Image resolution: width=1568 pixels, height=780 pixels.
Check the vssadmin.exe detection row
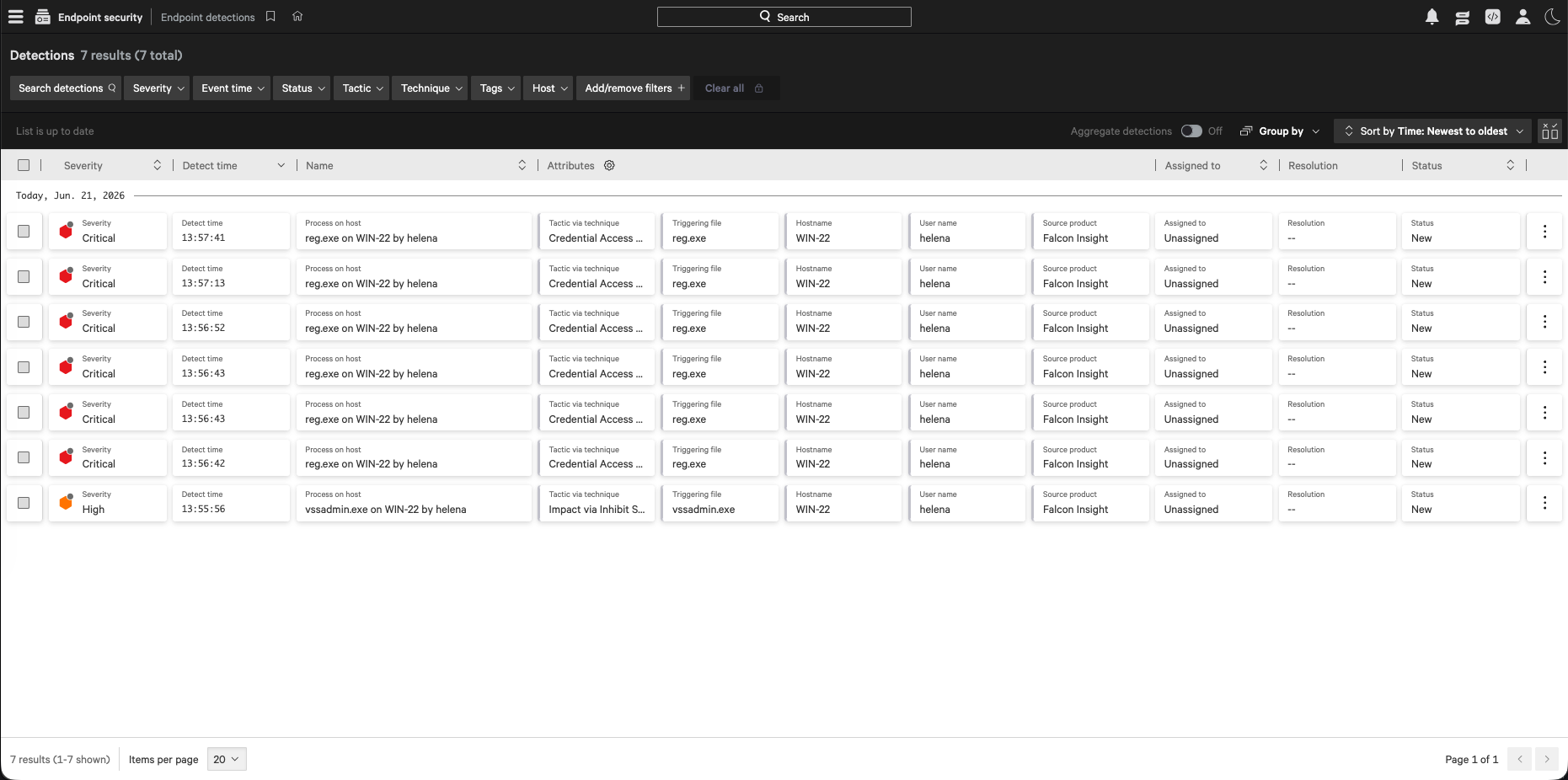24,503
